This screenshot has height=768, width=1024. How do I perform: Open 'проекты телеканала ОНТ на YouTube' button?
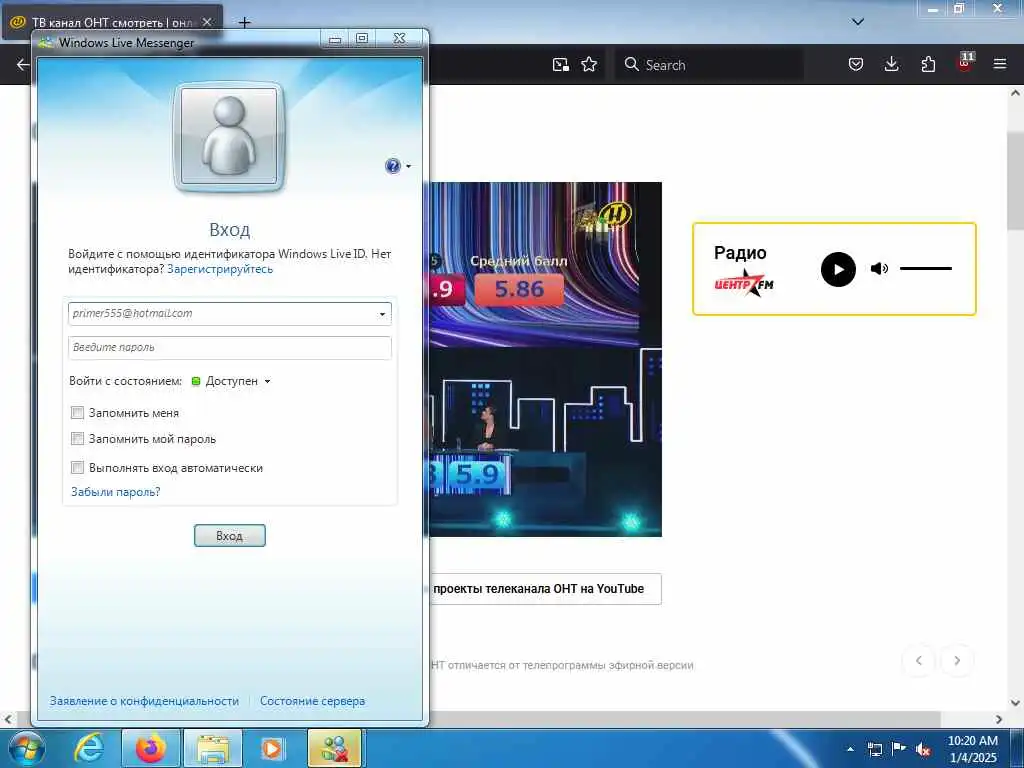tap(545, 589)
